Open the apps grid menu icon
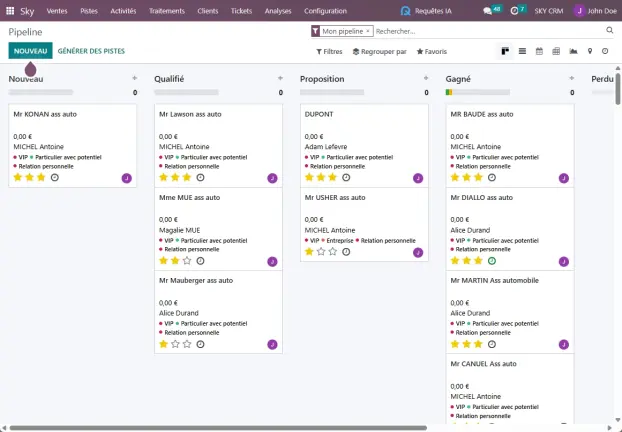This screenshot has height=432, width=622. click(x=10, y=11)
